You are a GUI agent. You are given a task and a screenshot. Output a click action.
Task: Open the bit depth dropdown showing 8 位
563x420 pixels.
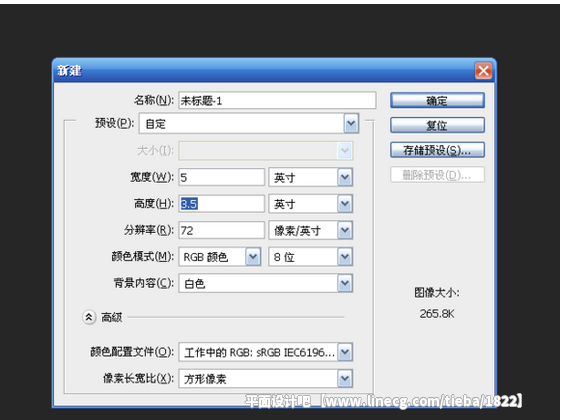311,257
